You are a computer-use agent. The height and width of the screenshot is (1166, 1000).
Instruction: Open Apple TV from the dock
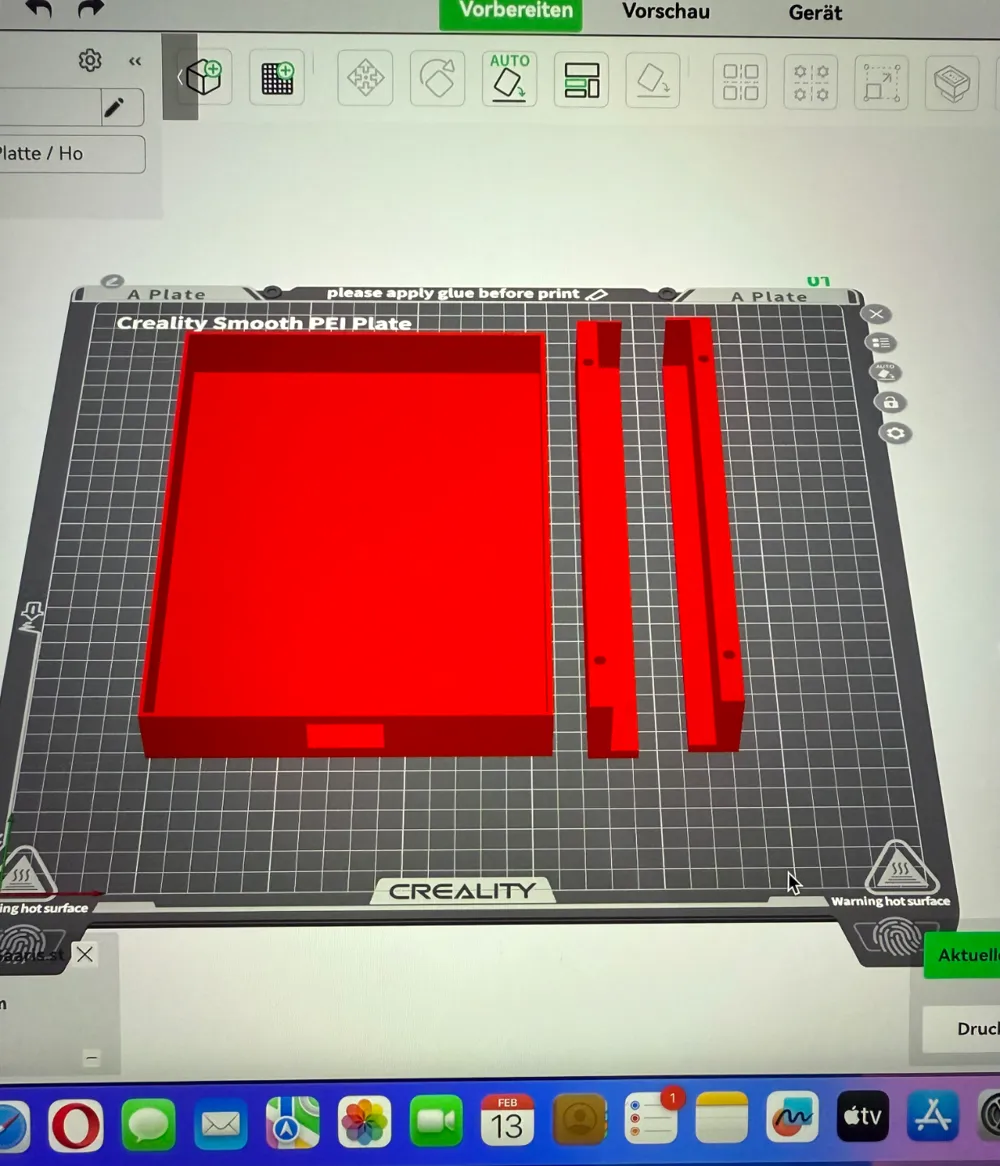tap(862, 1115)
